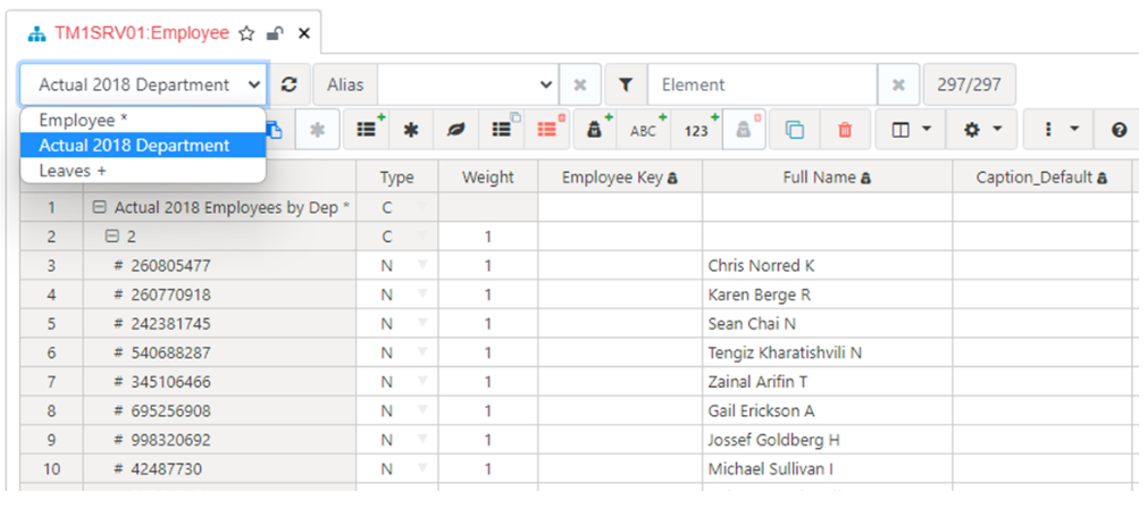Open Type dropdown for element 260805477
This screenshot has height=510, width=1148.
point(422,265)
